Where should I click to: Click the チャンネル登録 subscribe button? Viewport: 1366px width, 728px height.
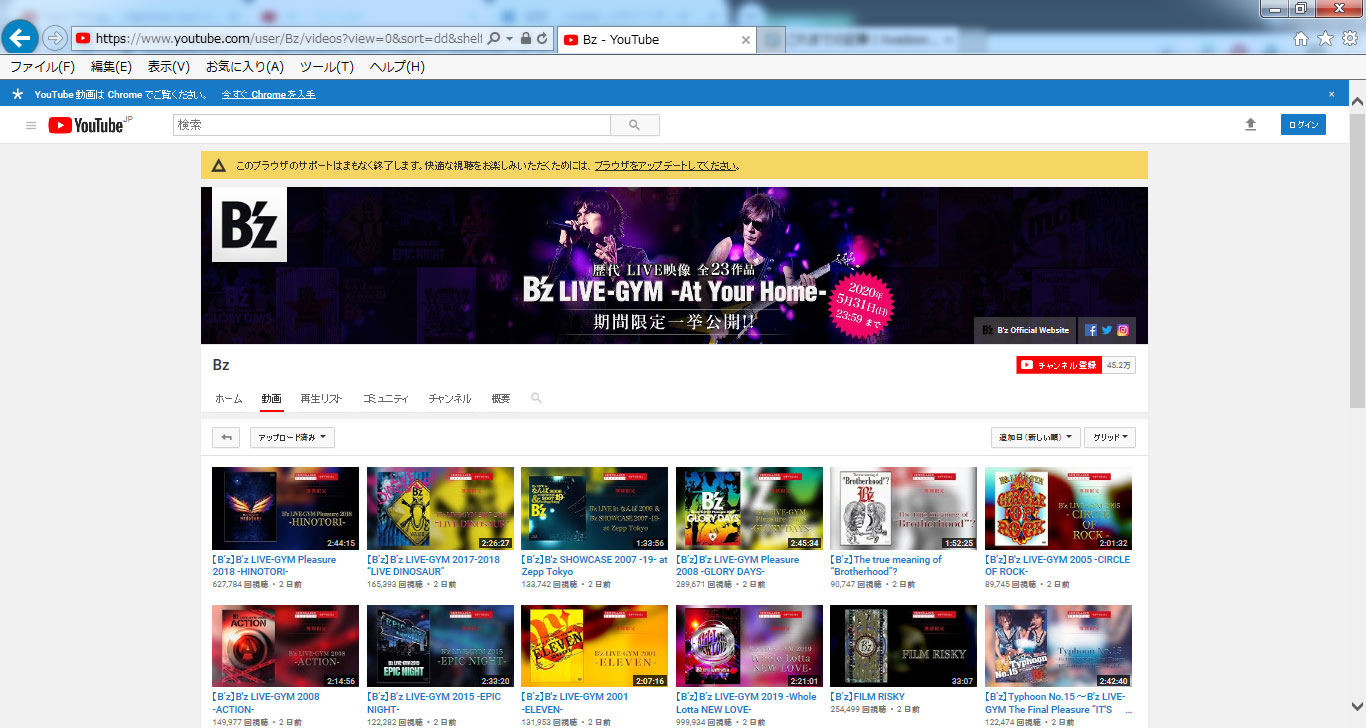tap(1059, 365)
